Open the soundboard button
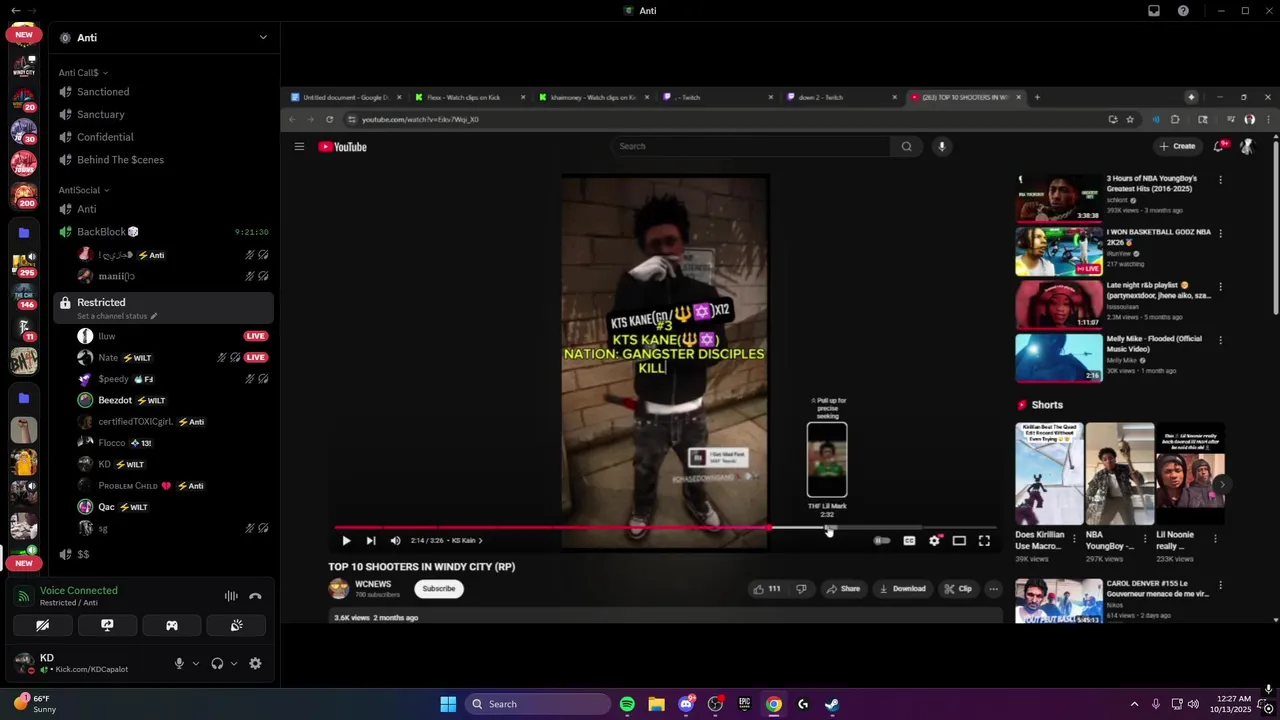Image resolution: width=1280 pixels, height=720 pixels. coord(236,625)
